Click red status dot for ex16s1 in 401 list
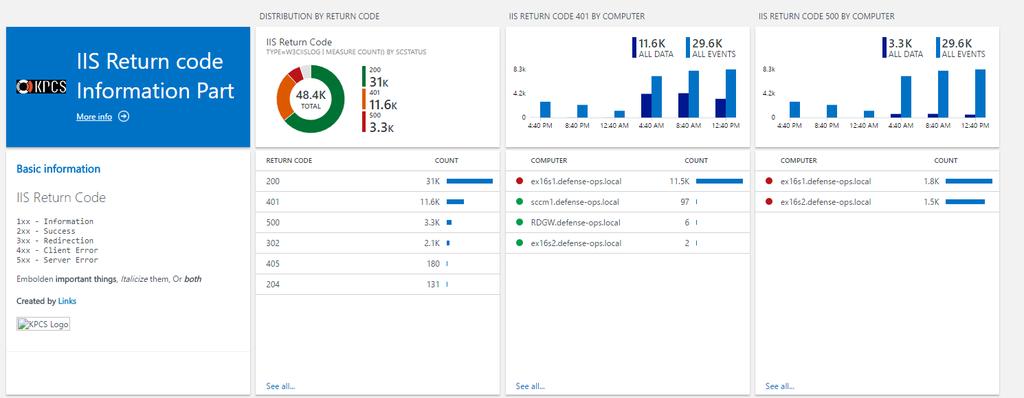 coord(519,181)
